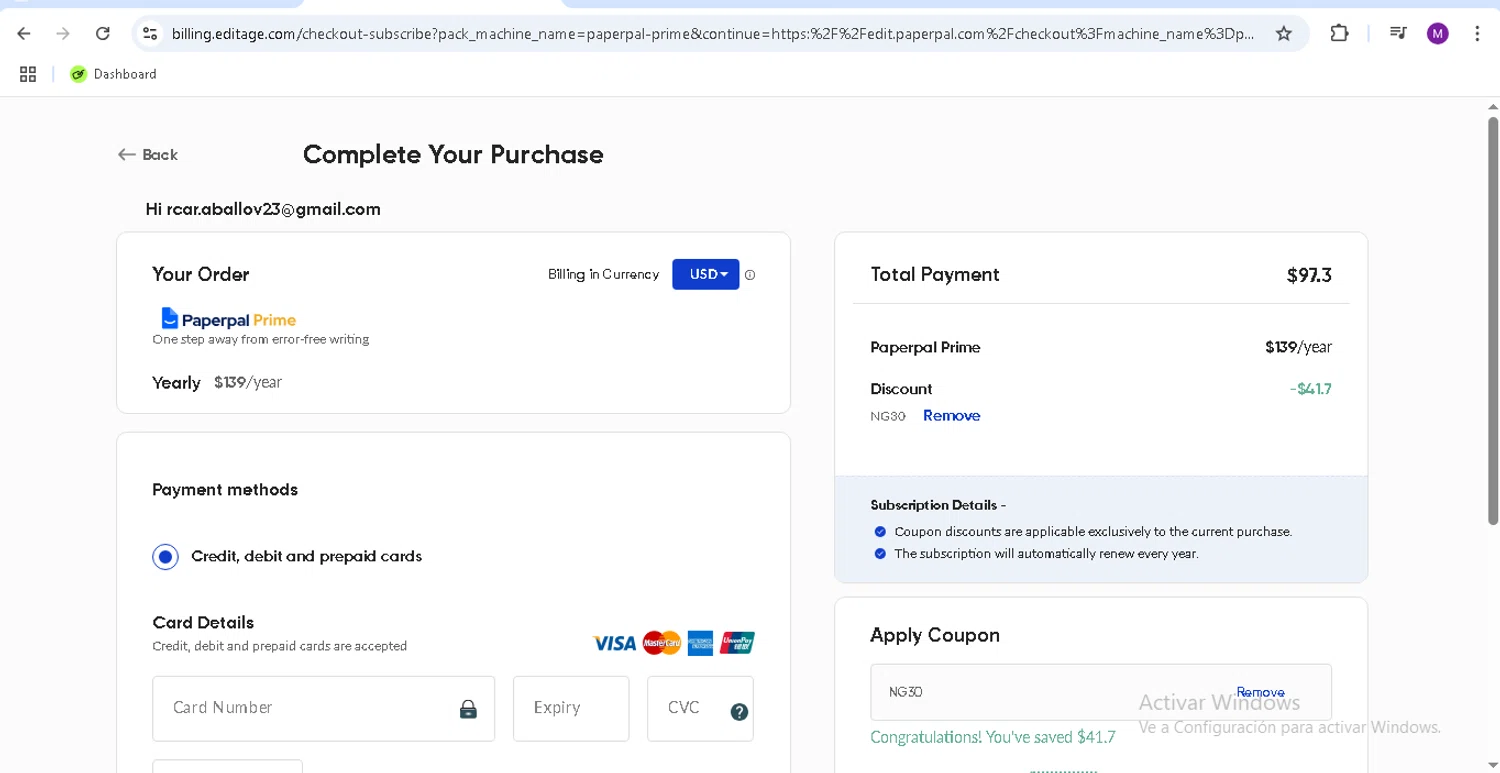Click the scrollbar up arrow

pos(1493,106)
